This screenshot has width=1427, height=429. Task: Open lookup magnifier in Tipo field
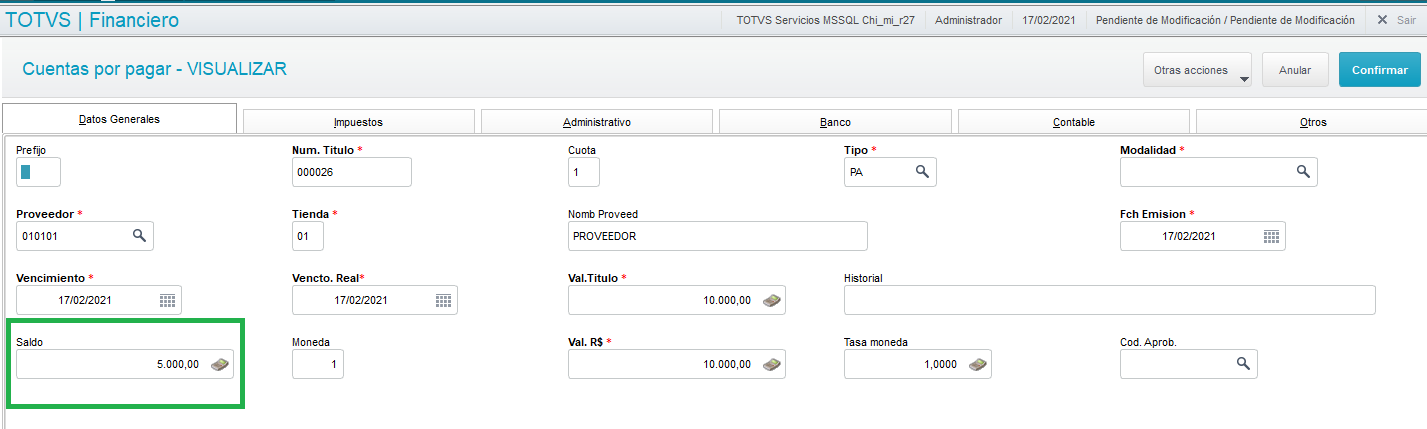[922, 172]
